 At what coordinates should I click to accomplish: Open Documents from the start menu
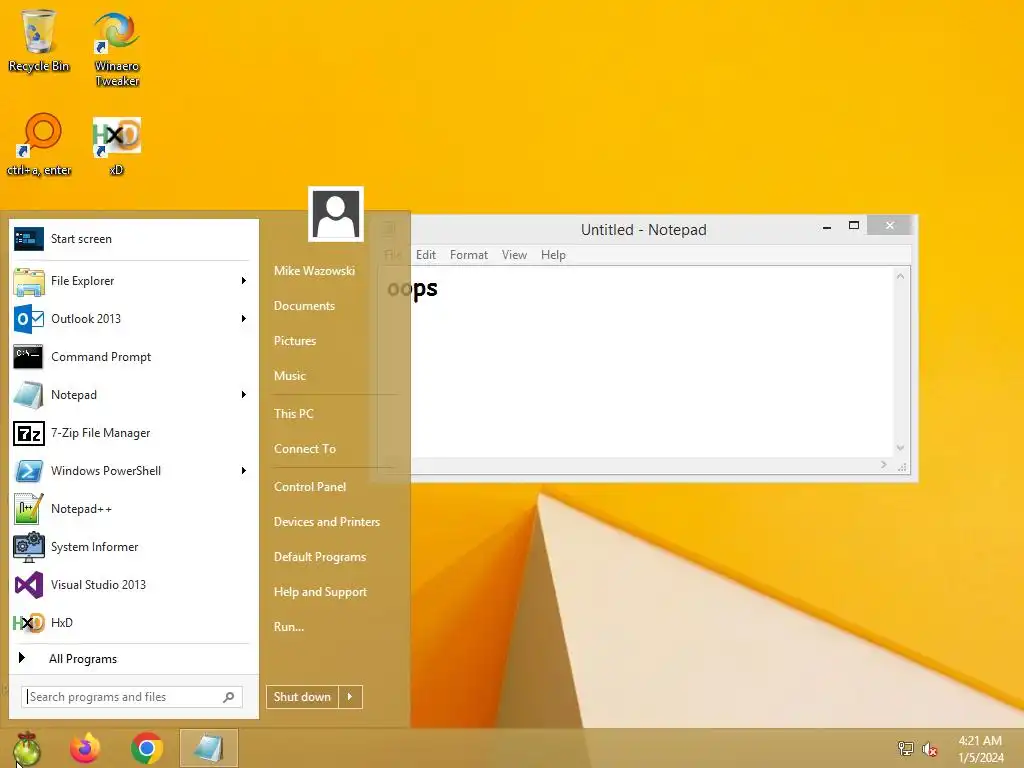(304, 306)
